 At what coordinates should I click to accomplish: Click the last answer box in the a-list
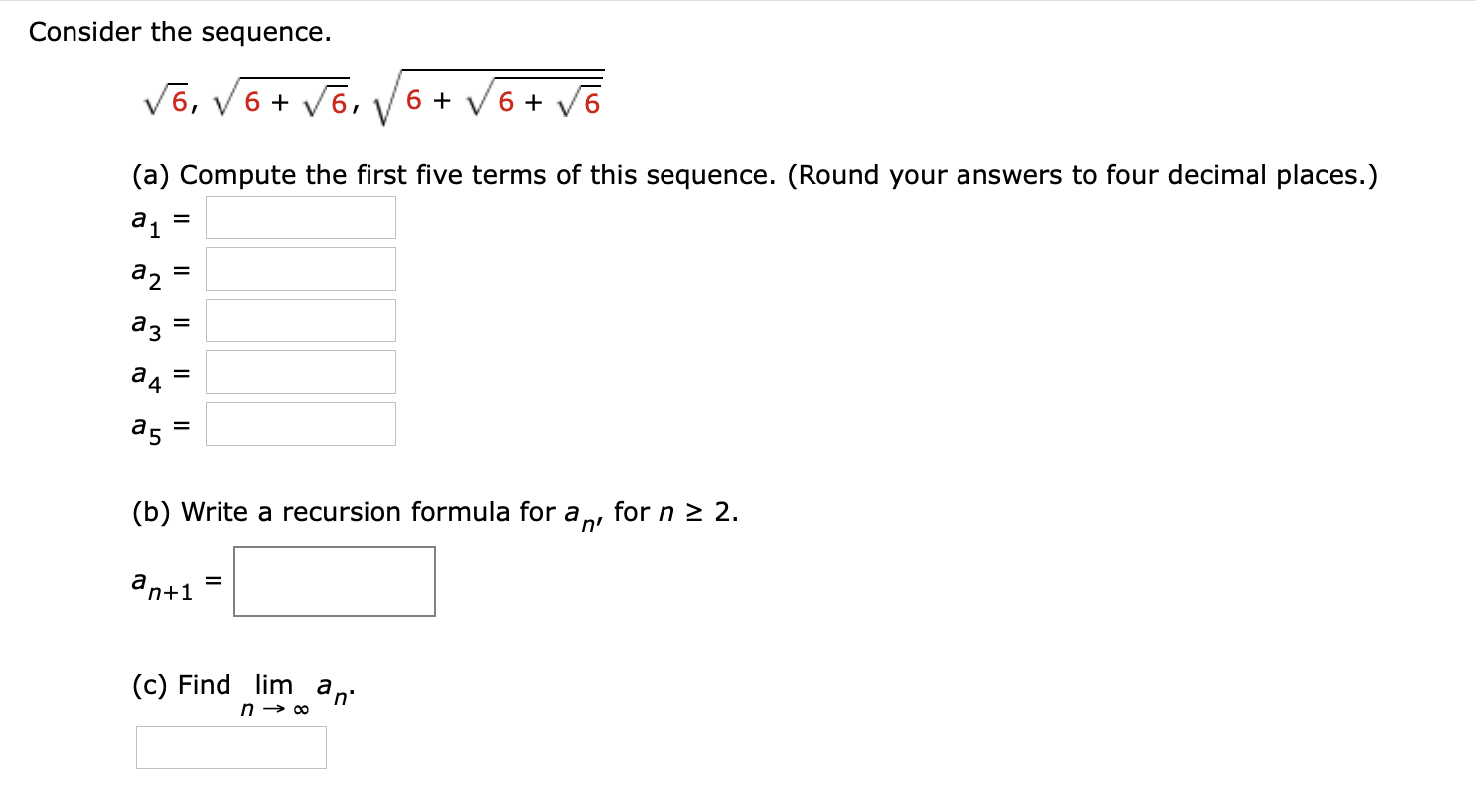pyautogui.click(x=299, y=424)
